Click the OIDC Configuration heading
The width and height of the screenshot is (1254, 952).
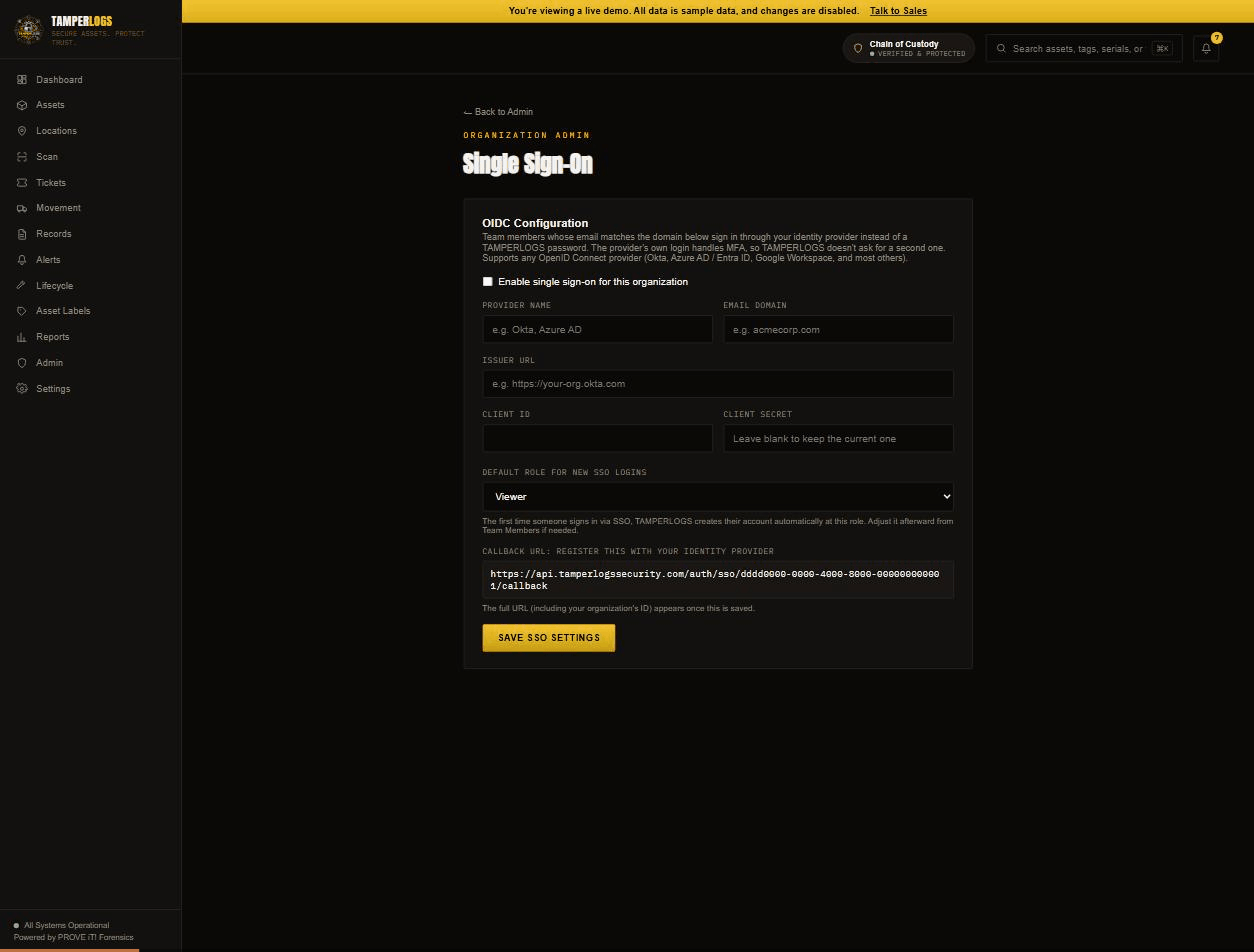click(x=535, y=223)
